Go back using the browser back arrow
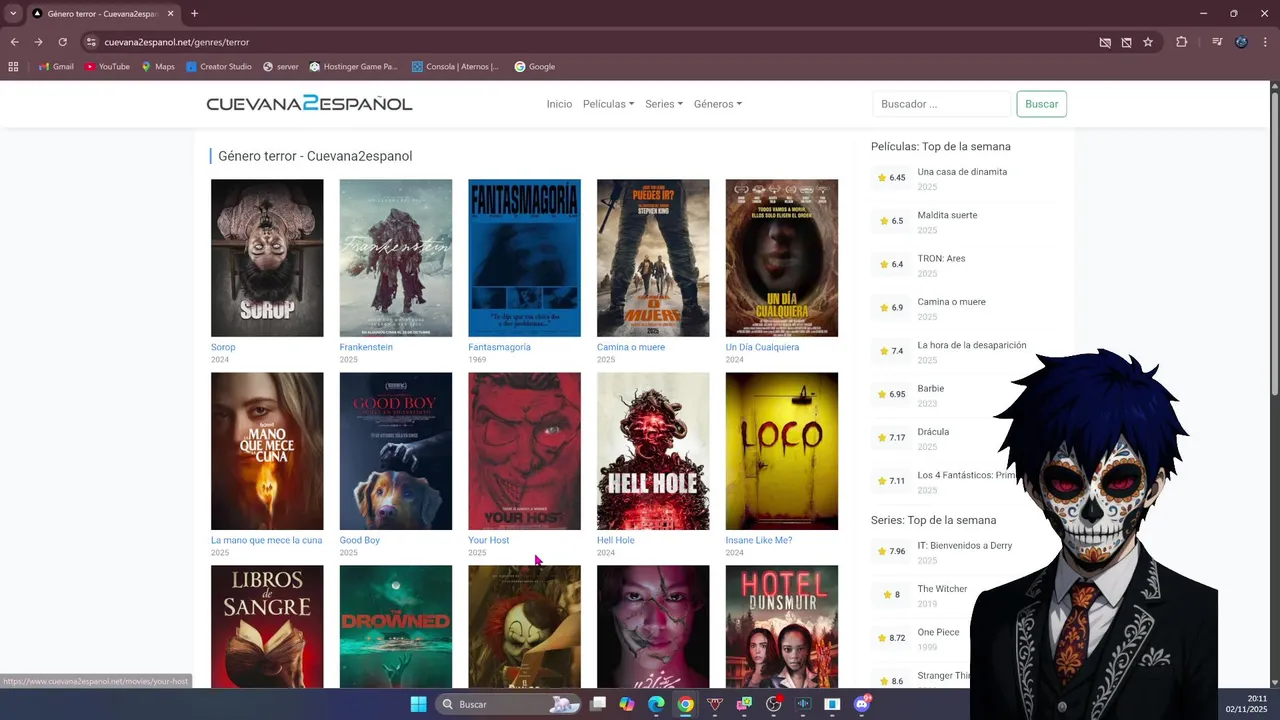 pyautogui.click(x=14, y=42)
